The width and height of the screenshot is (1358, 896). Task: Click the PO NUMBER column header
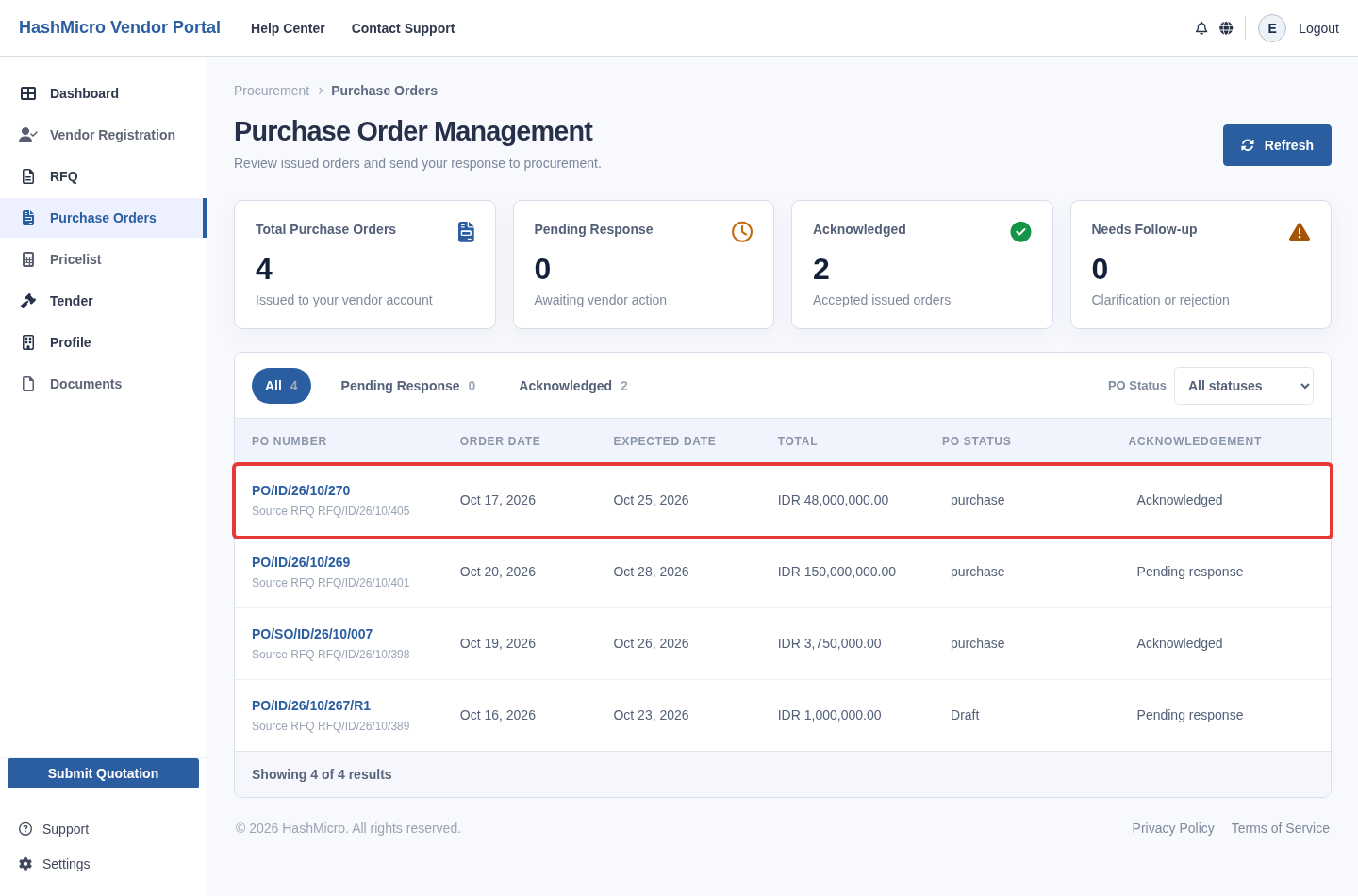tap(290, 441)
